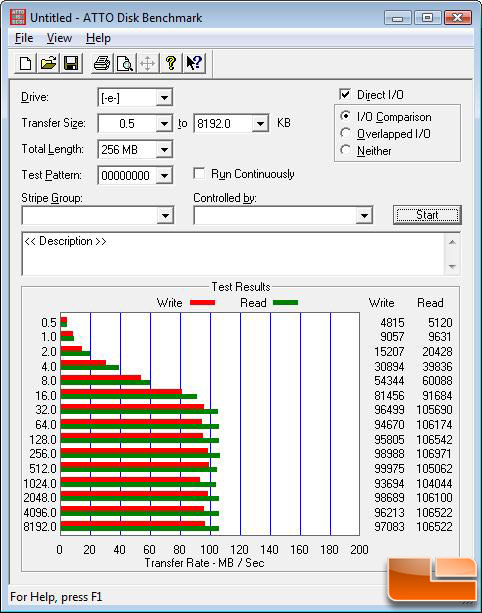The width and height of the screenshot is (482, 613).
Task: Open the Help menu
Action: [x=99, y=38]
